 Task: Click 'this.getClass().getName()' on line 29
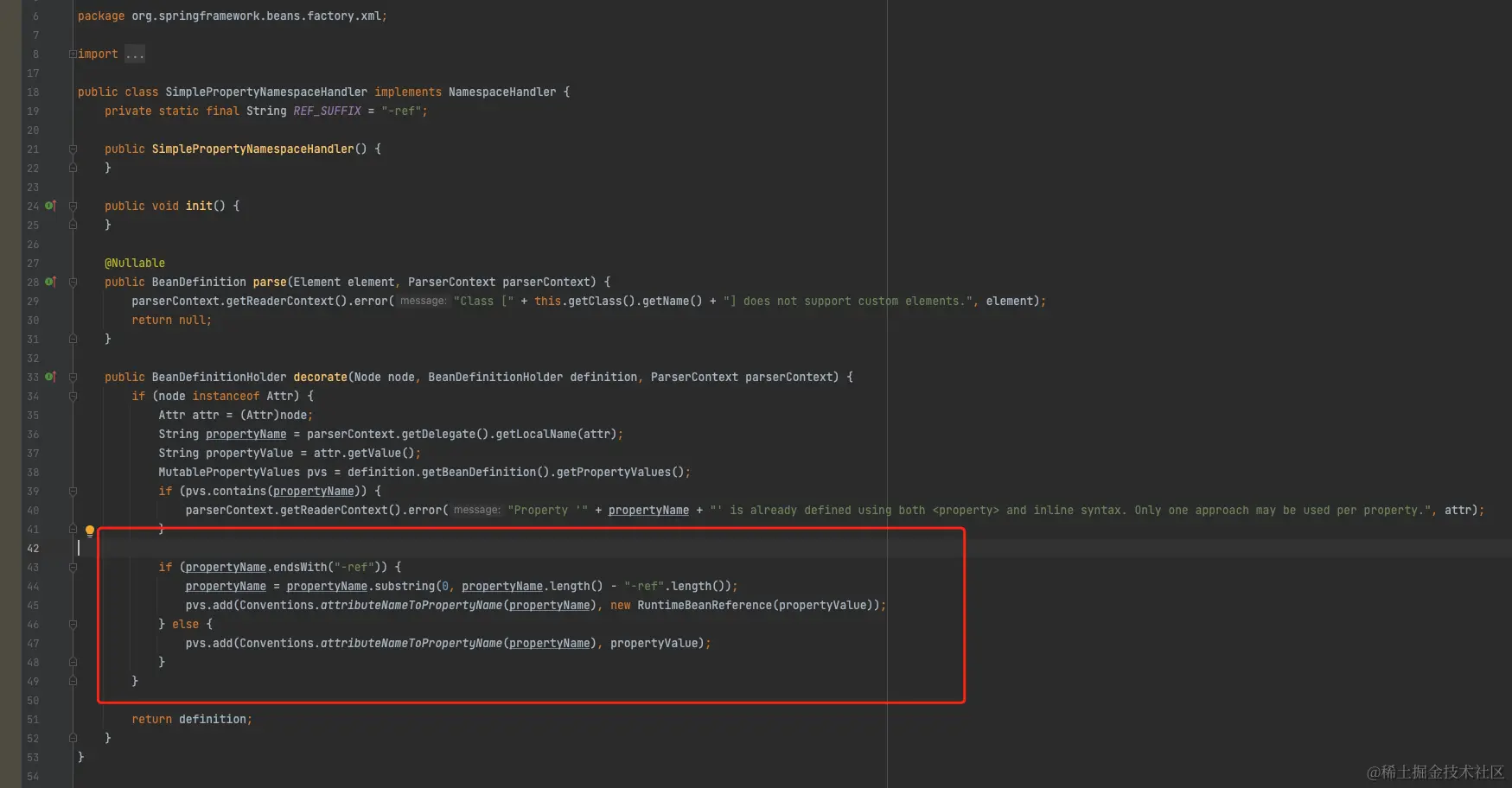coord(618,301)
